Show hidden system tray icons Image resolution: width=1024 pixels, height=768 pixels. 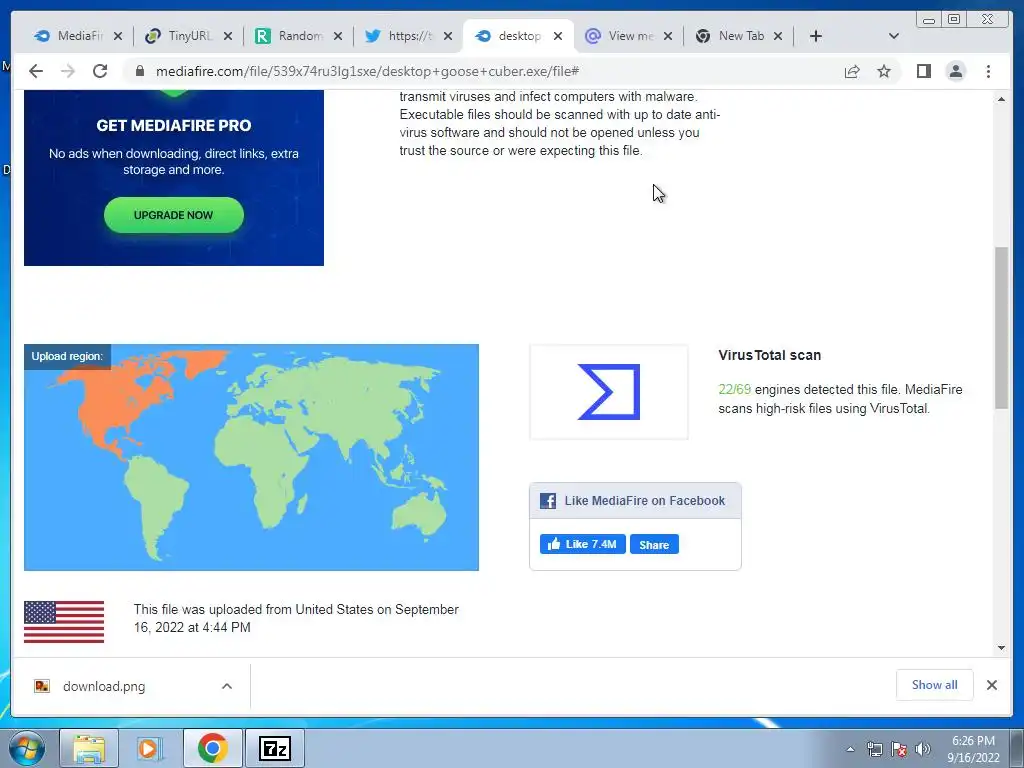click(850, 749)
